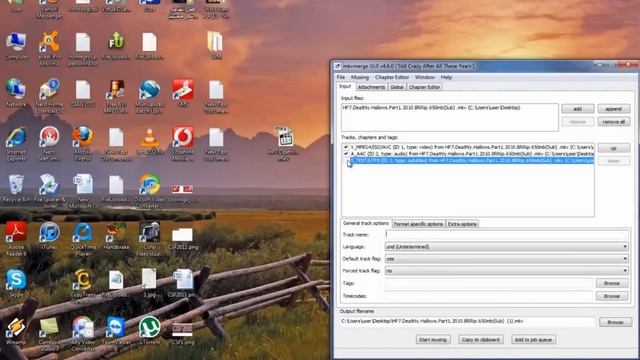This screenshot has height=360, width=640.
Task: Focus the Track name input field
Action: (507, 234)
